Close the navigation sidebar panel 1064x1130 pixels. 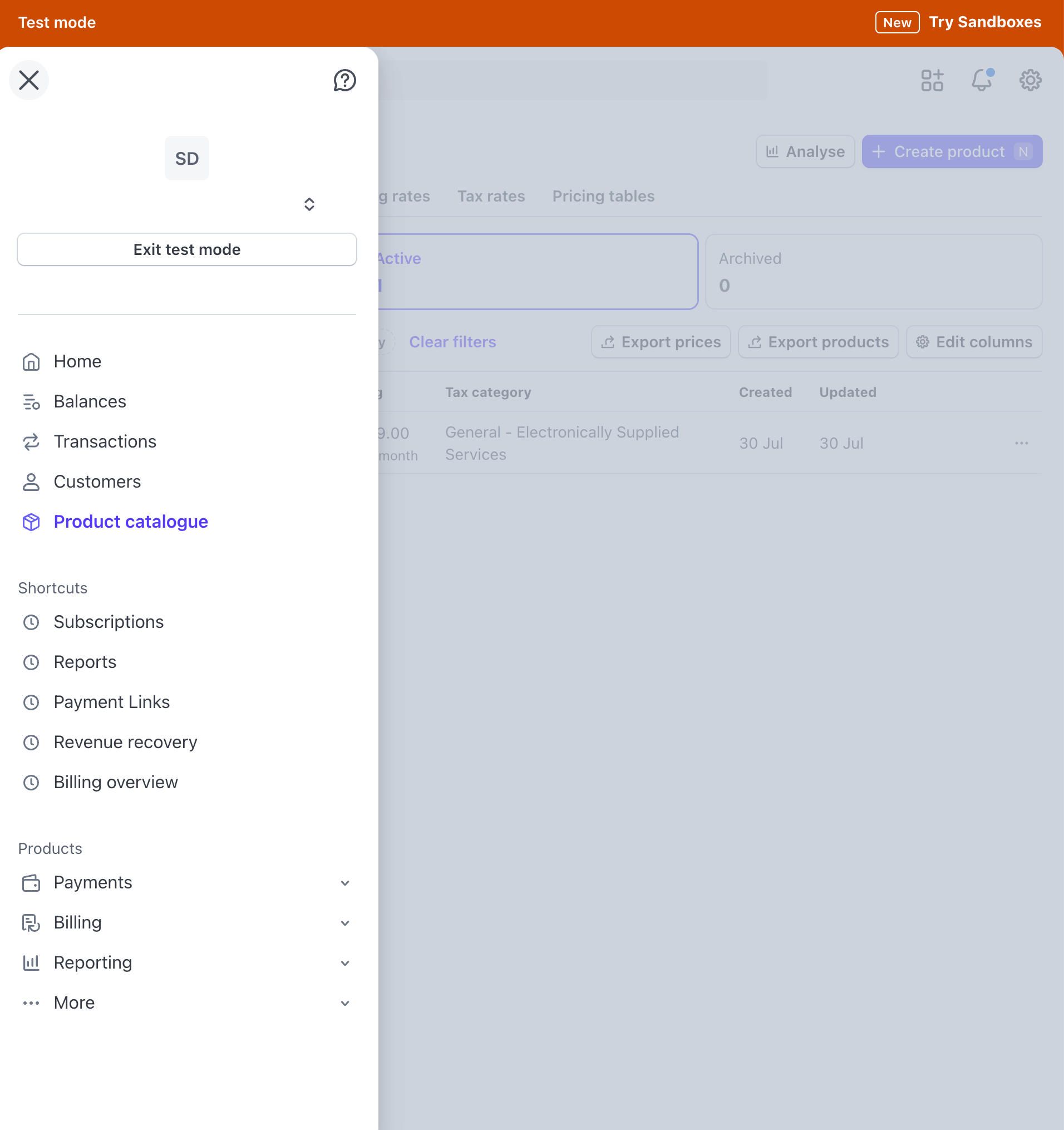(29, 80)
